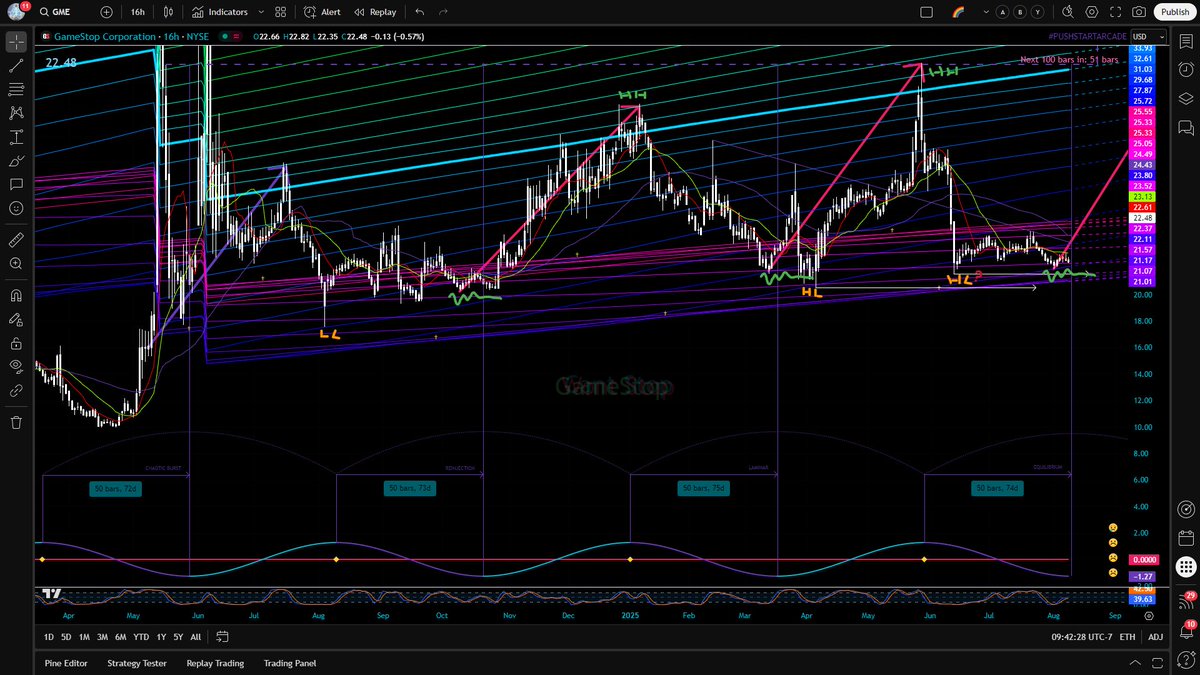The width and height of the screenshot is (1200, 675).
Task: Toggle ETH extended hours session
Action: coord(1127,637)
